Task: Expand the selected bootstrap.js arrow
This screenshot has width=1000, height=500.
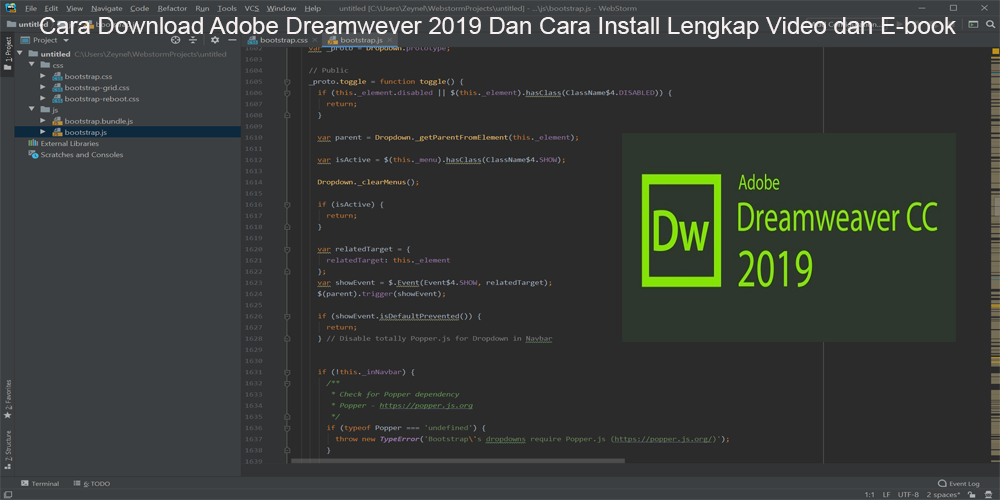Action: click(x=43, y=132)
